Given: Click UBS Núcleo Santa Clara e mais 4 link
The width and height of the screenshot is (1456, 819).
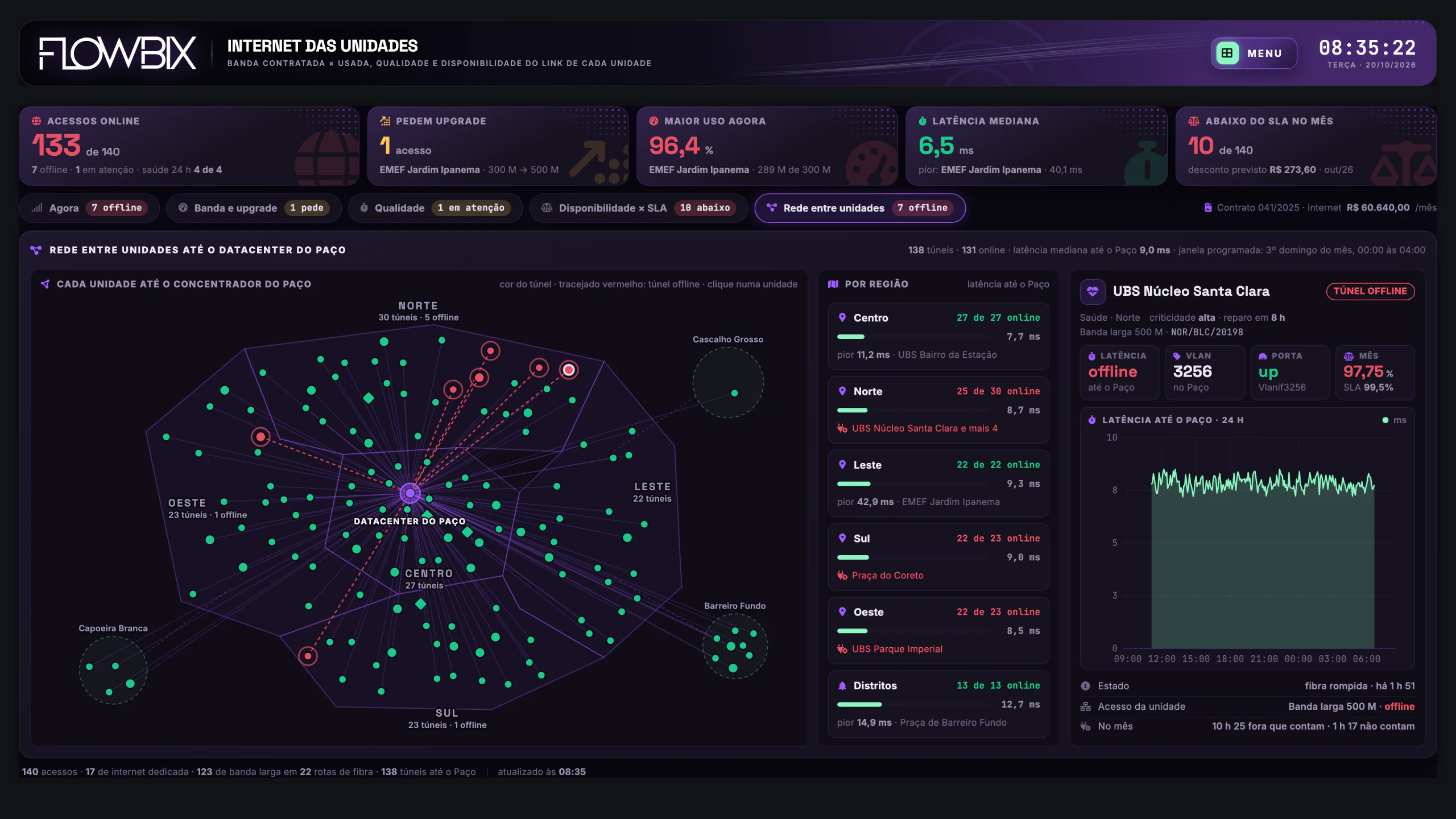Looking at the screenshot, I should (x=924, y=428).
